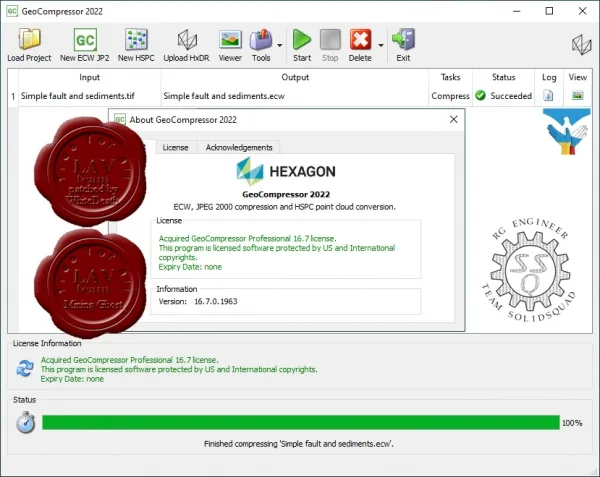The image size is (600, 477).
Task: Click the Stop toolbar button
Action: [330, 45]
